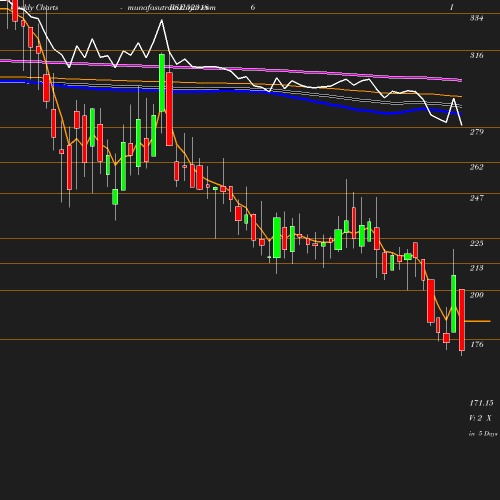Click the 225 price axis label
500x500 pixels.
pyautogui.click(x=476, y=243)
